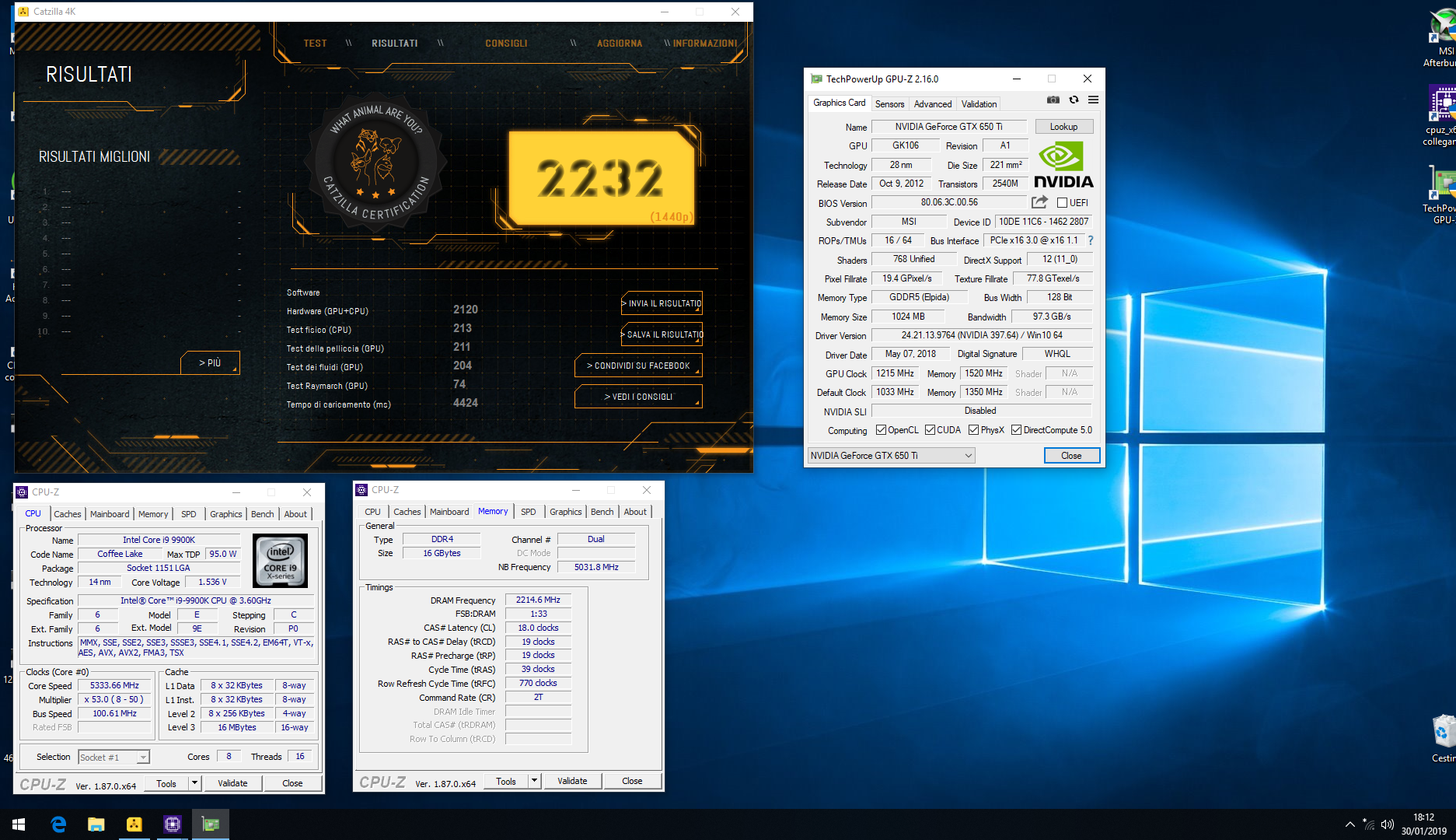Click the PIÙ button in Catzilla
The height and width of the screenshot is (840, 1456).
tap(210, 362)
